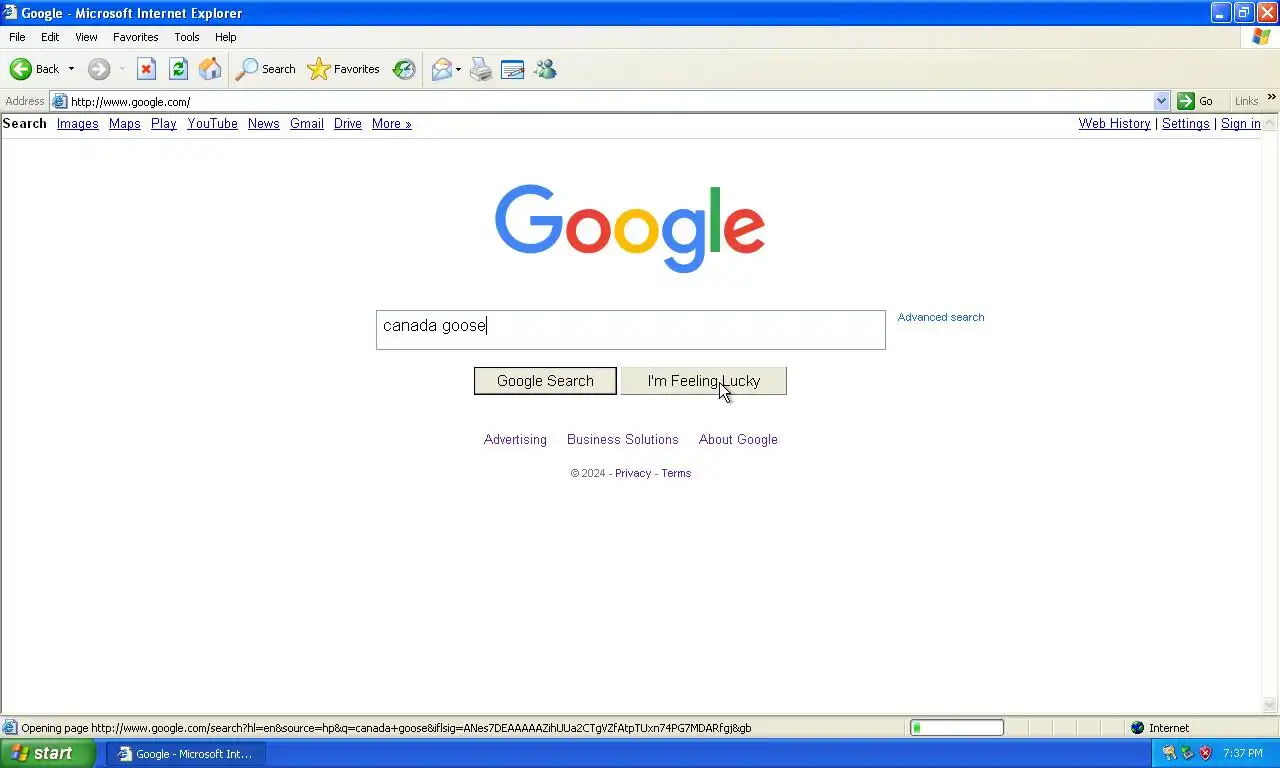Open the View menu

(86, 37)
